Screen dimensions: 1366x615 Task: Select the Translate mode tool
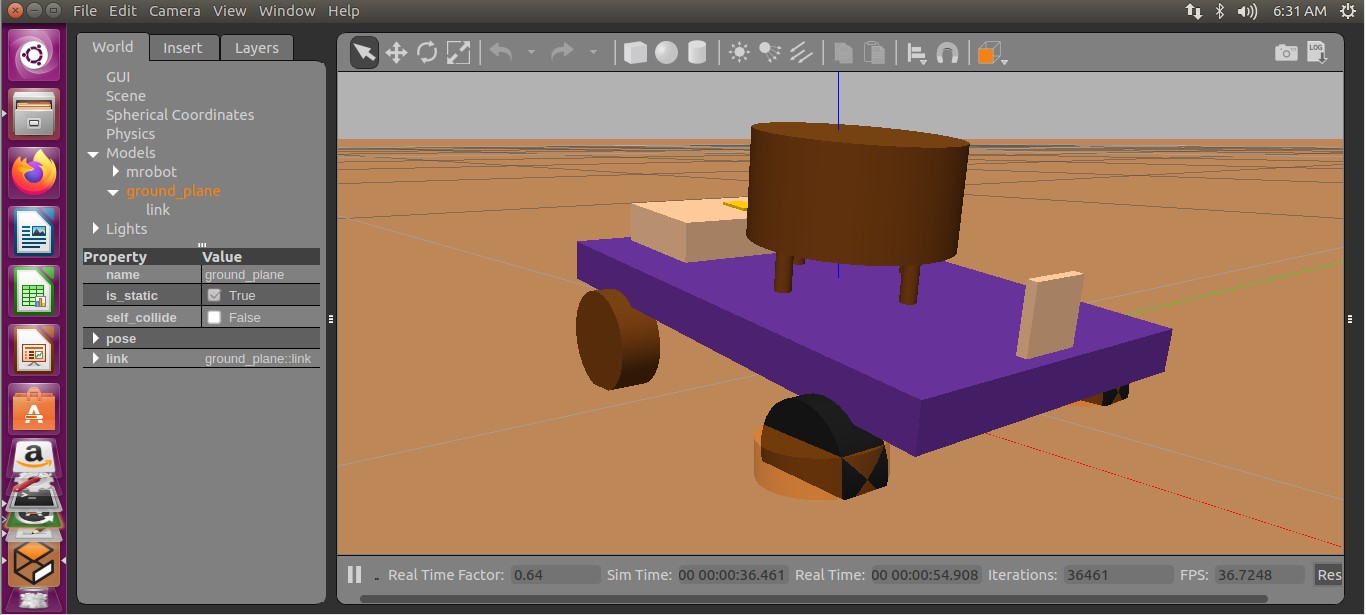pos(396,53)
